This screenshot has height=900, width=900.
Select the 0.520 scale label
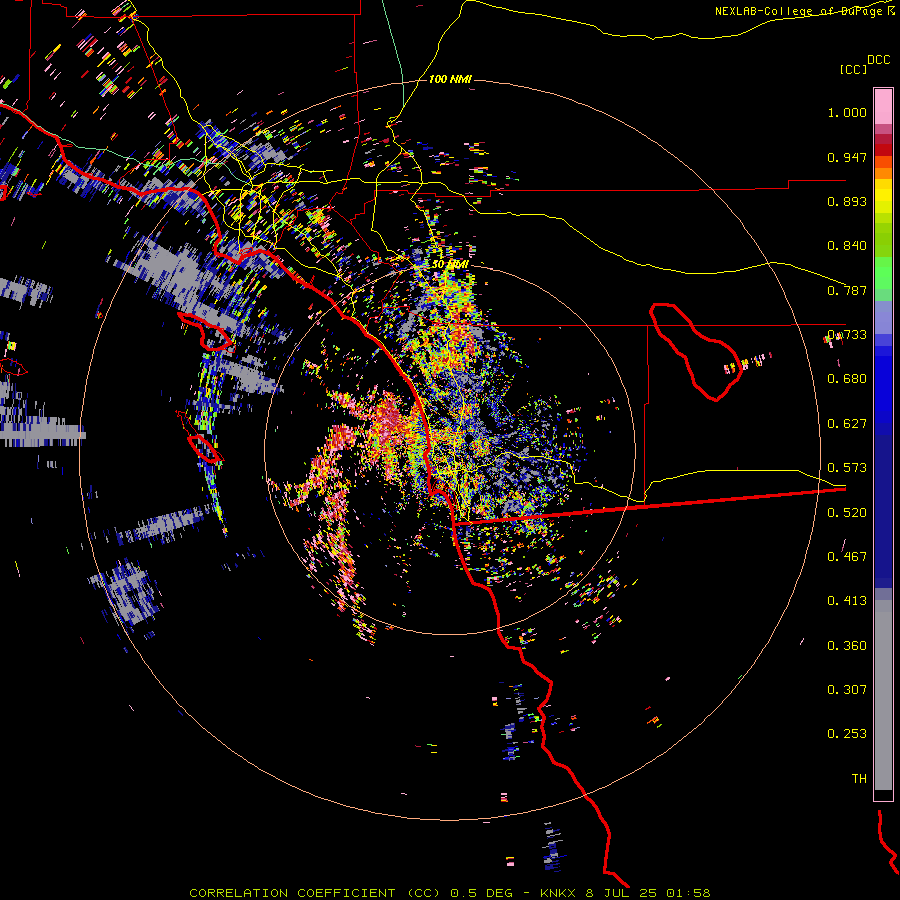pyautogui.click(x=847, y=513)
